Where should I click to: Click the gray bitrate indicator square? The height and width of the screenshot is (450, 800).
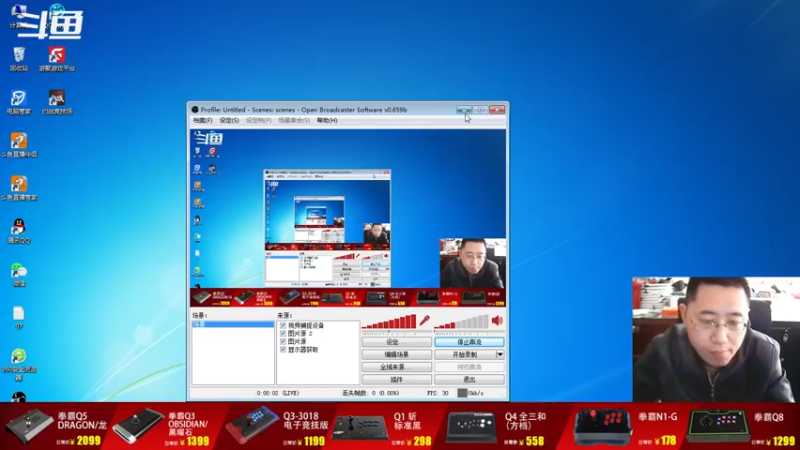click(x=462, y=393)
